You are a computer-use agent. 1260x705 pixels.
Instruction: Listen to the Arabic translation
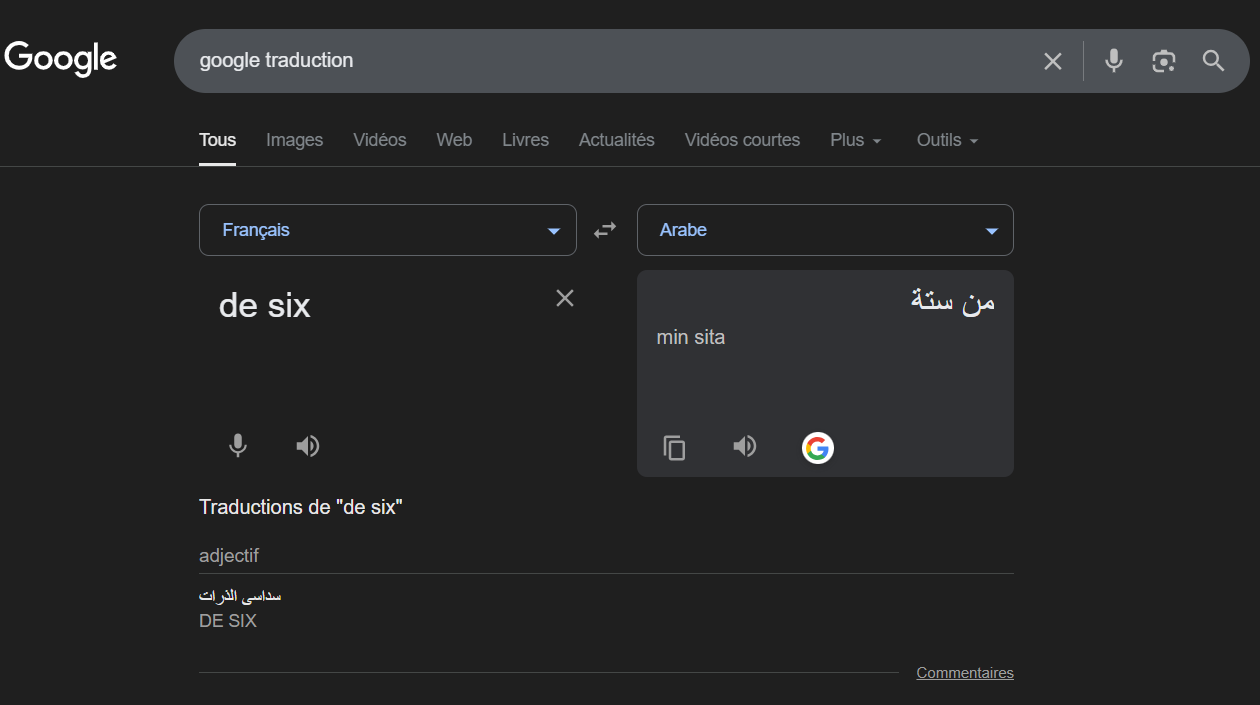pyautogui.click(x=745, y=446)
